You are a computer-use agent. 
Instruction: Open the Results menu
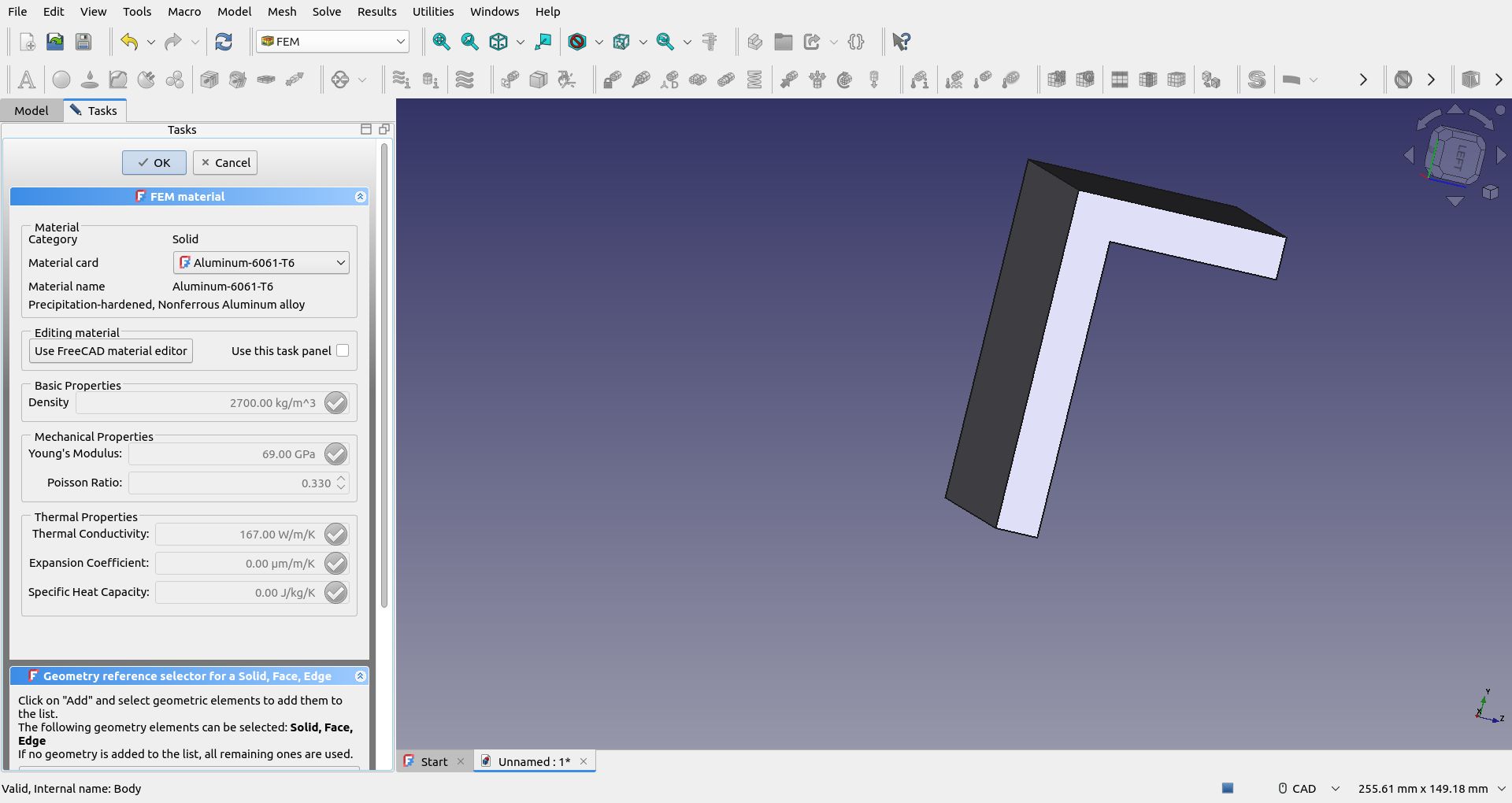point(377,12)
